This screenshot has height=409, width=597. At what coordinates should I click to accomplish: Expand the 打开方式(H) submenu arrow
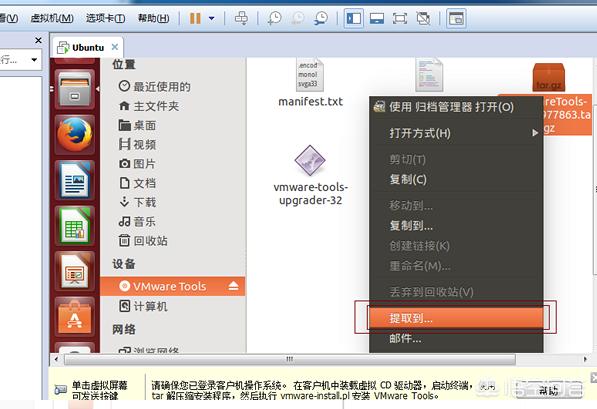[x=535, y=133]
